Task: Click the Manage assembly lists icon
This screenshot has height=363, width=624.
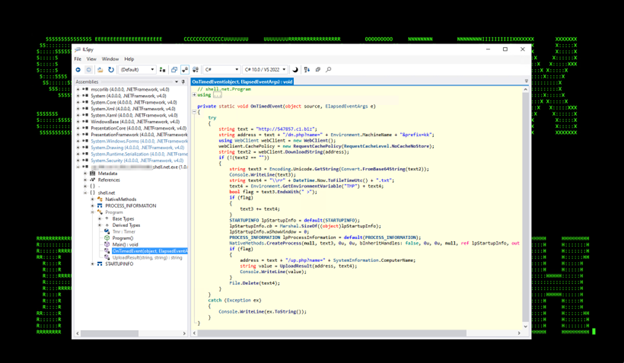Action: pyautogui.click(x=162, y=70)
